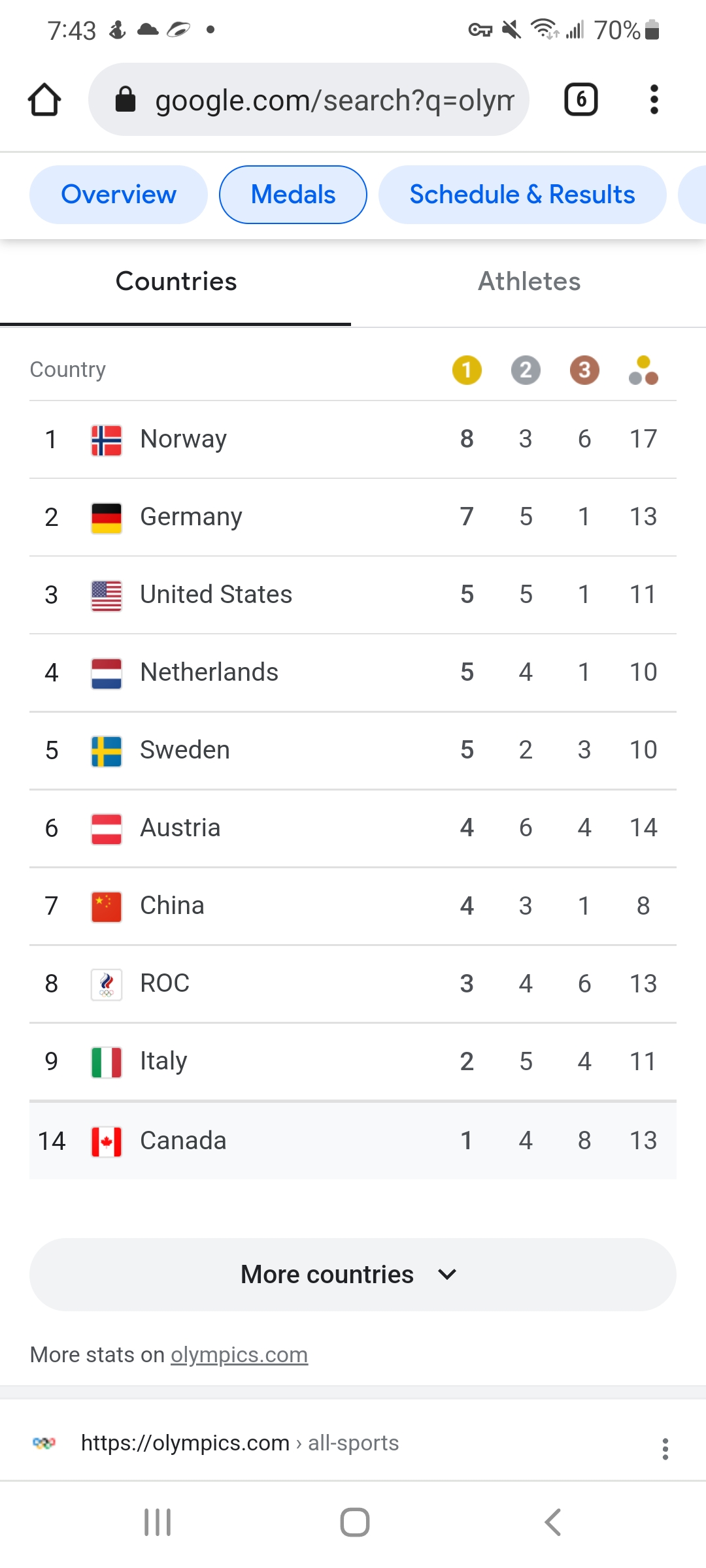Image resolution: width=706 pixels, height=1568 pixels.
Task: Open options menu for the olympics.com result
Action: (x=665, y=1448)
